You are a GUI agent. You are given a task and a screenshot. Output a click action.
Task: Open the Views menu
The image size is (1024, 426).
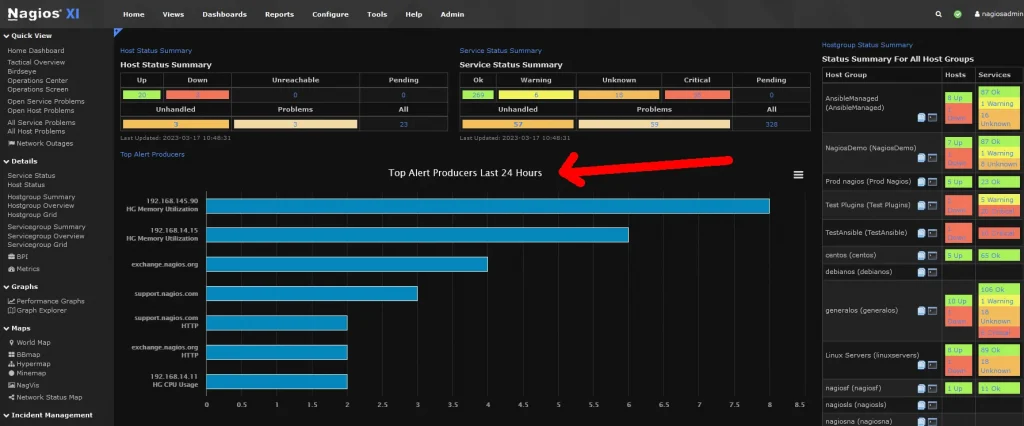pyautogui.click(x=173, y=14)
